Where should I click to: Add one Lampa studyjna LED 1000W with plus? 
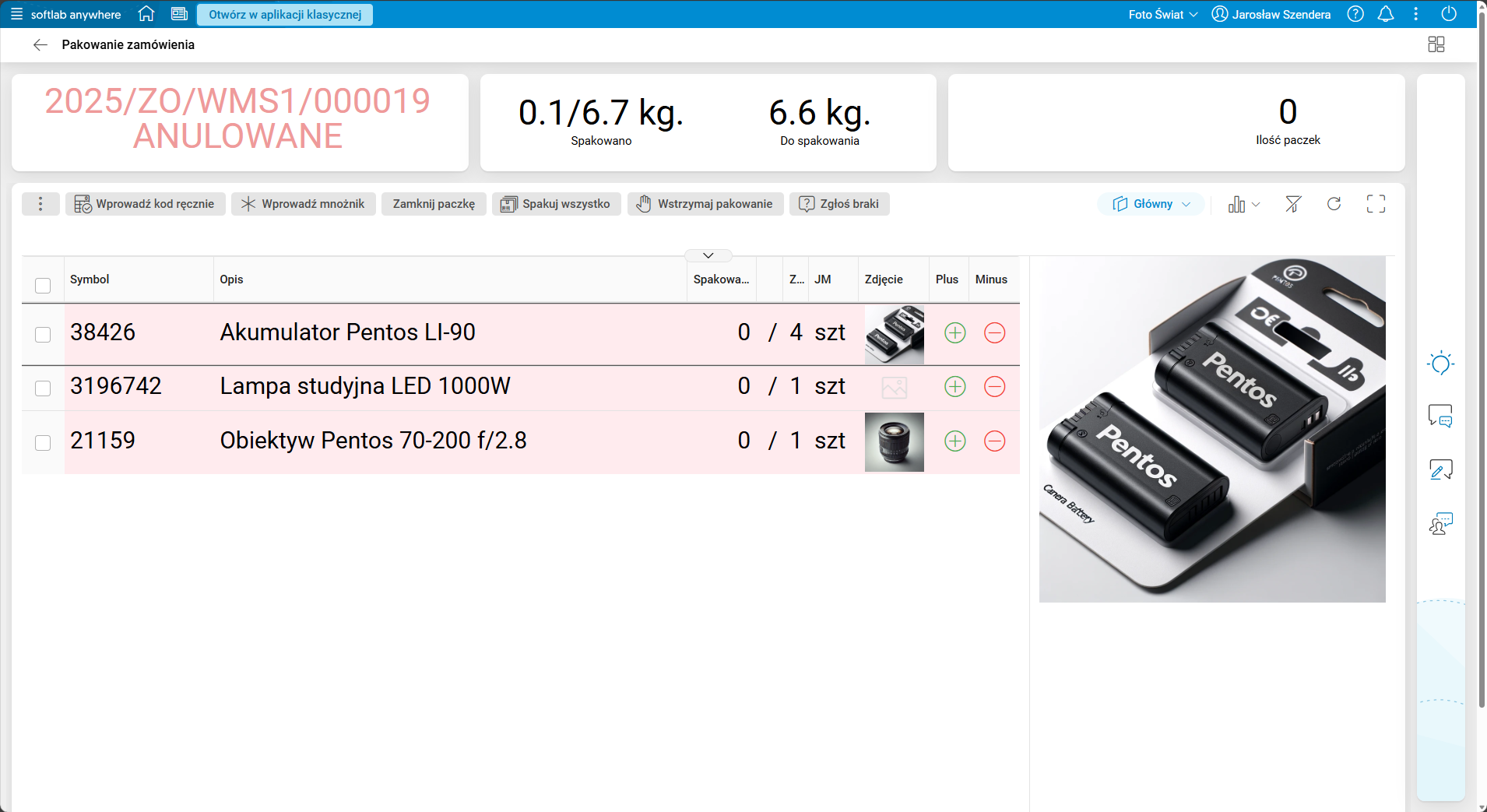pyautogui.click(x=954, y=387)
